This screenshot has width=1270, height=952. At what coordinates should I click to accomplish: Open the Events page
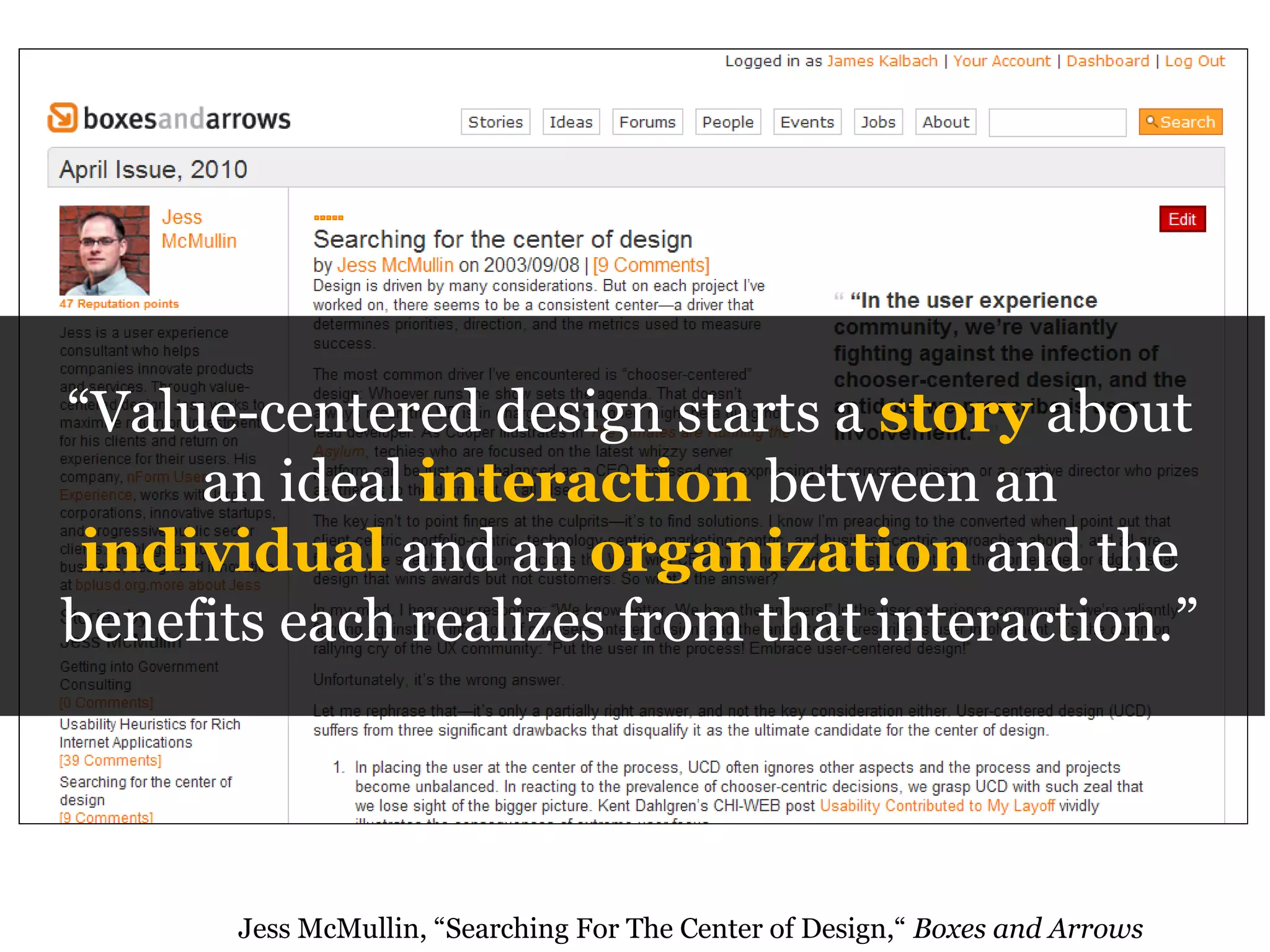click(x=807, y=121)
